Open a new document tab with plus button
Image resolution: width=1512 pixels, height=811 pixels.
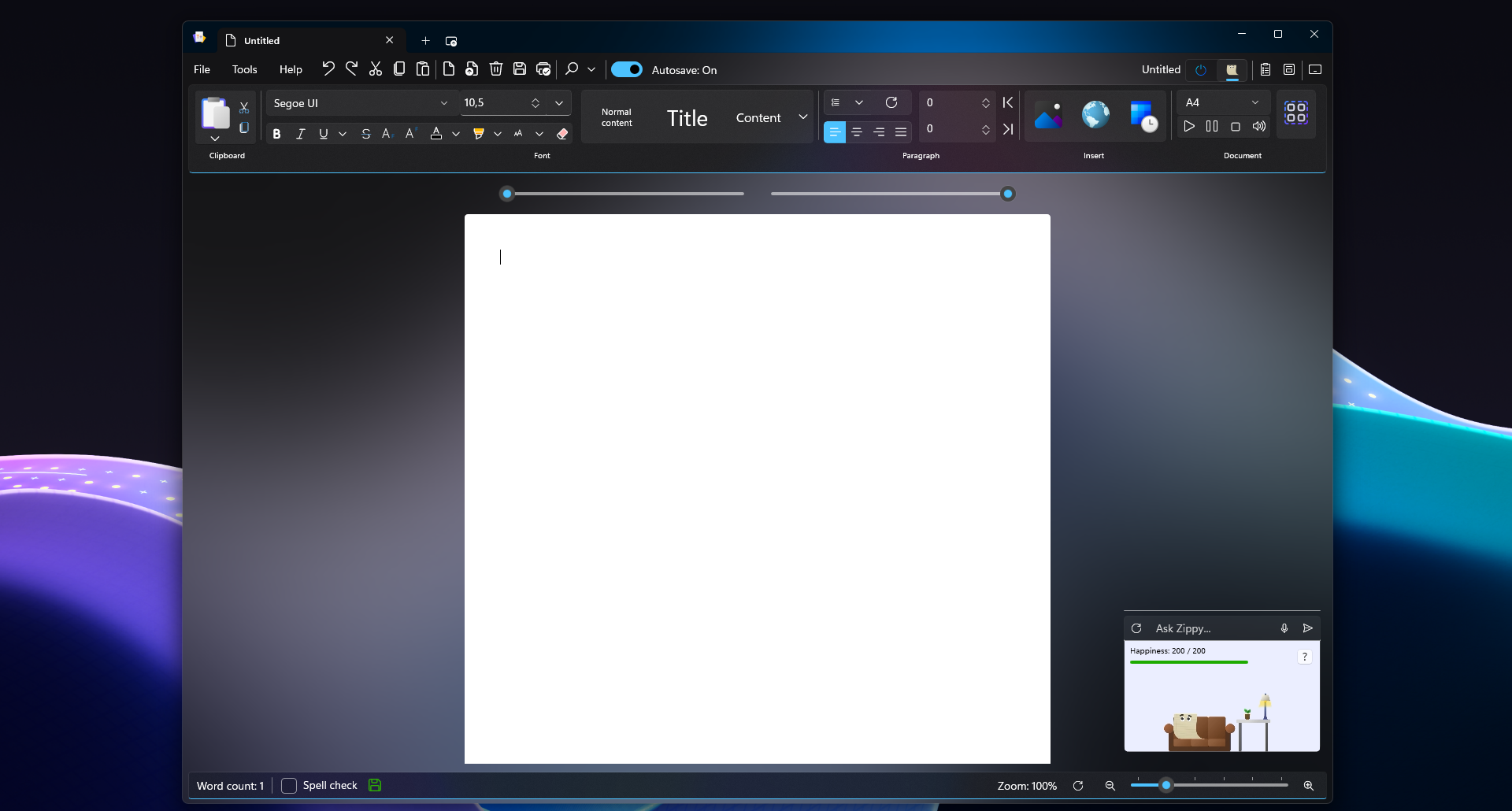click(425, 41)
